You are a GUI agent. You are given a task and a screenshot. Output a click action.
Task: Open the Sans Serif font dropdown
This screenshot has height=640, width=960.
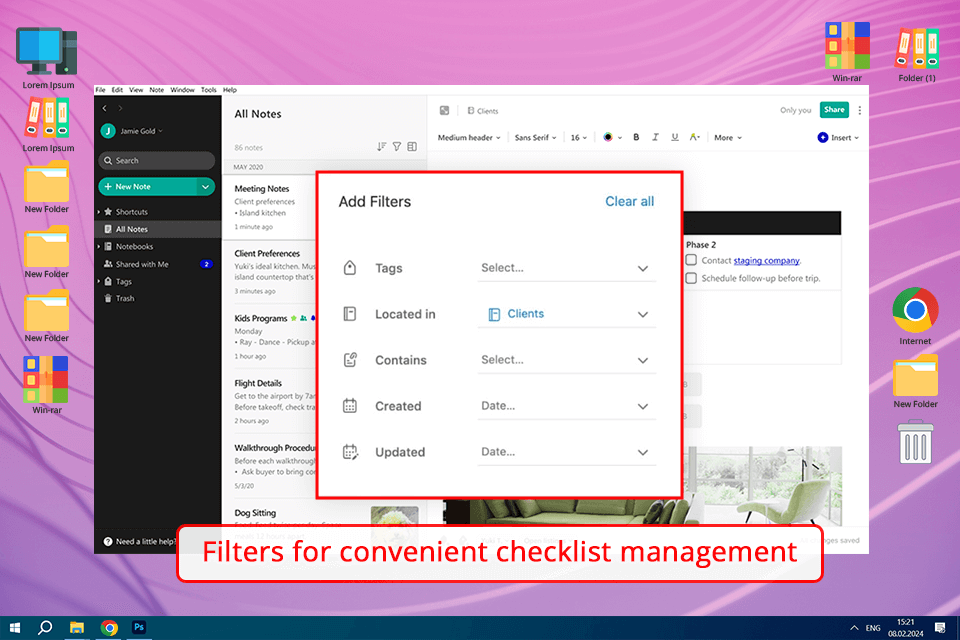click(535, 137)
